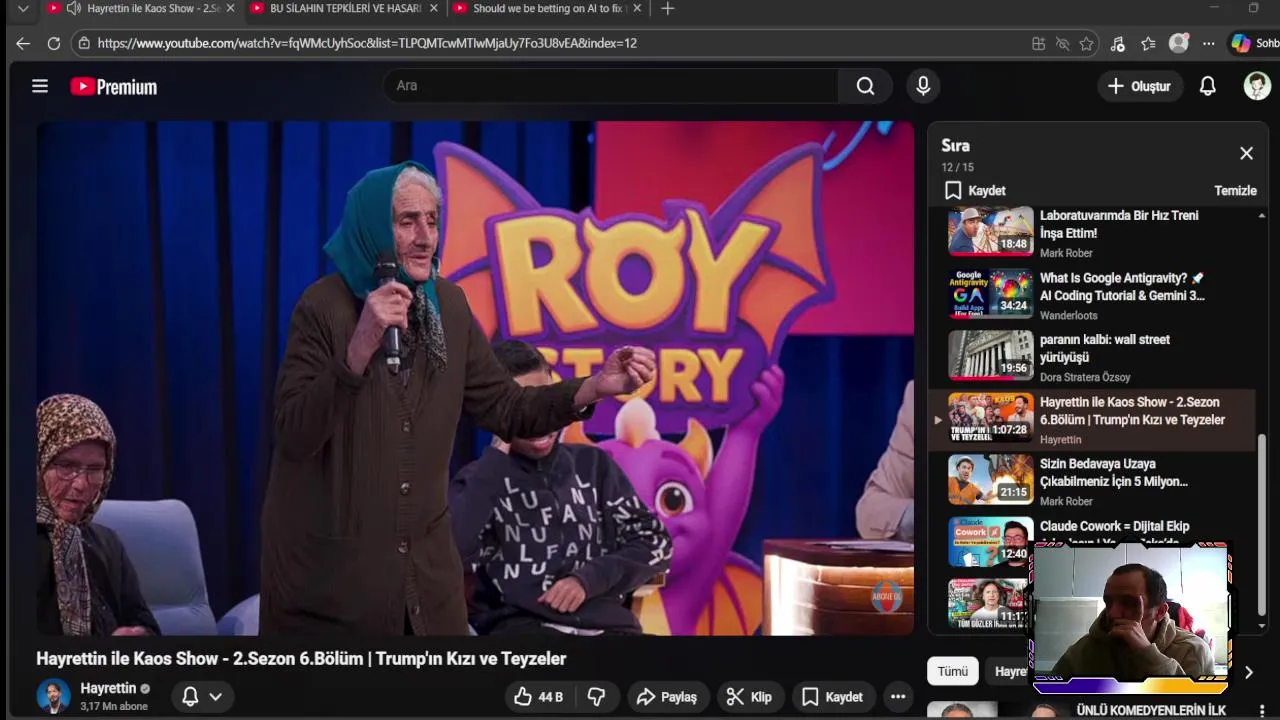Mute tab via speaker icon on first tab
This screenshot has width=1280, height=720.
pyautogui.click(x=74, y=8)
